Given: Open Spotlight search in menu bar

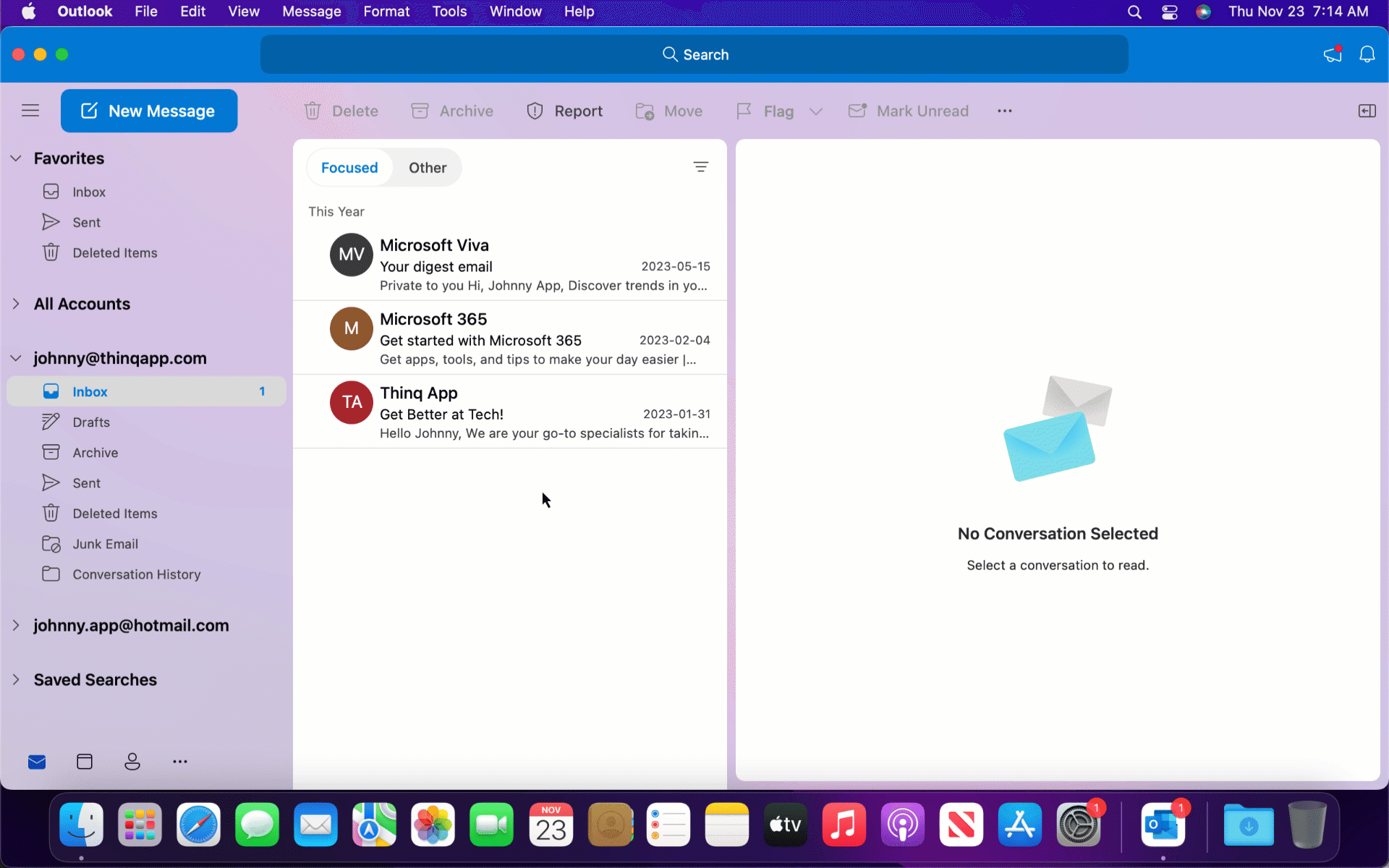Looking at the screenshot, I should point(1134,12).
